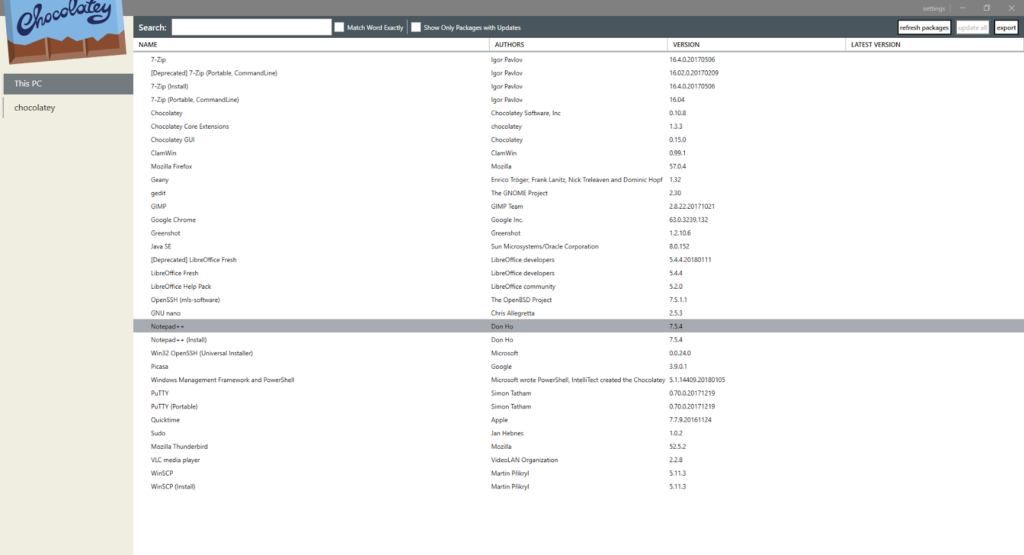Click author The GNOME Project
This screenshot has height=555, width=1024.
(519, 193)
